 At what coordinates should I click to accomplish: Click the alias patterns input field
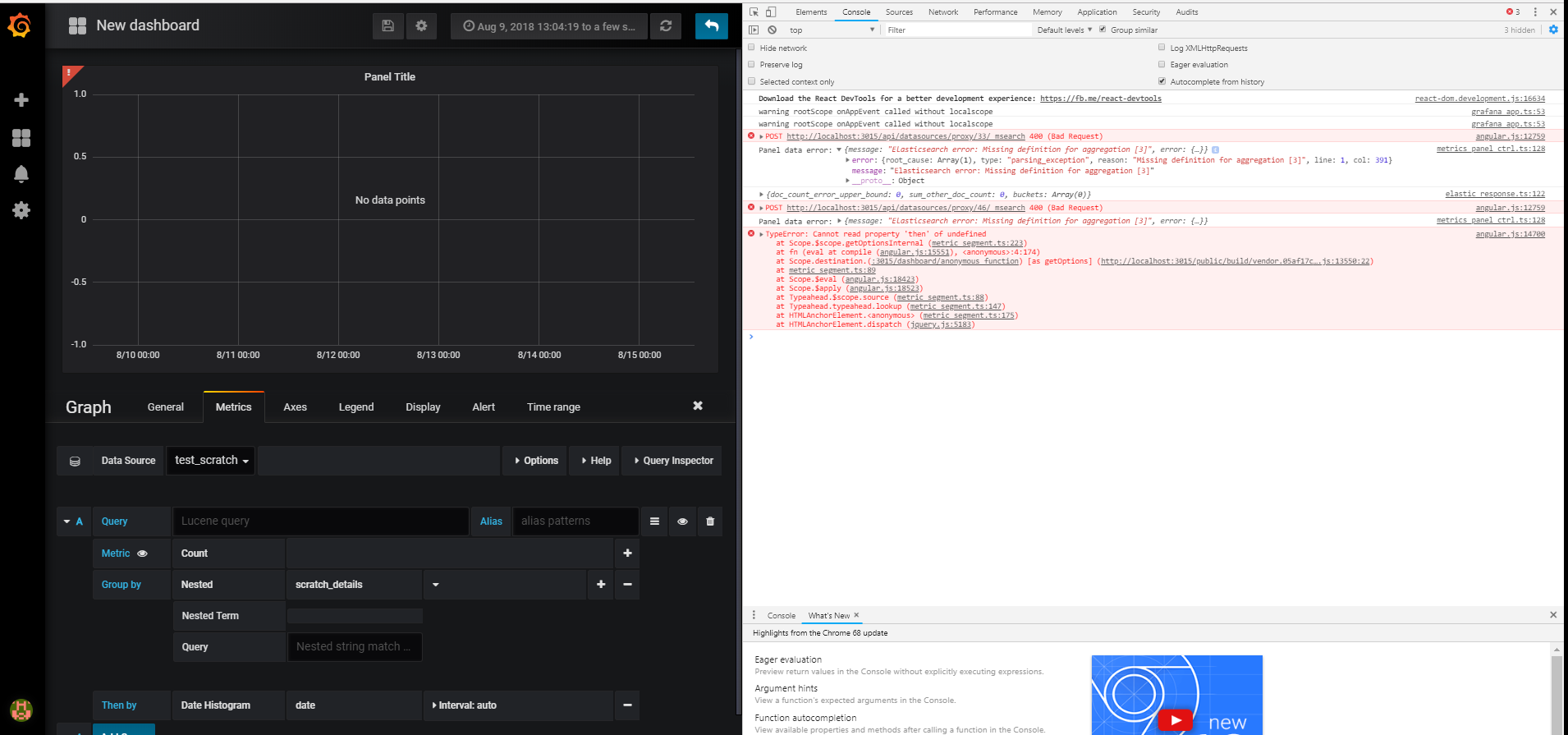tap(575, 521)
